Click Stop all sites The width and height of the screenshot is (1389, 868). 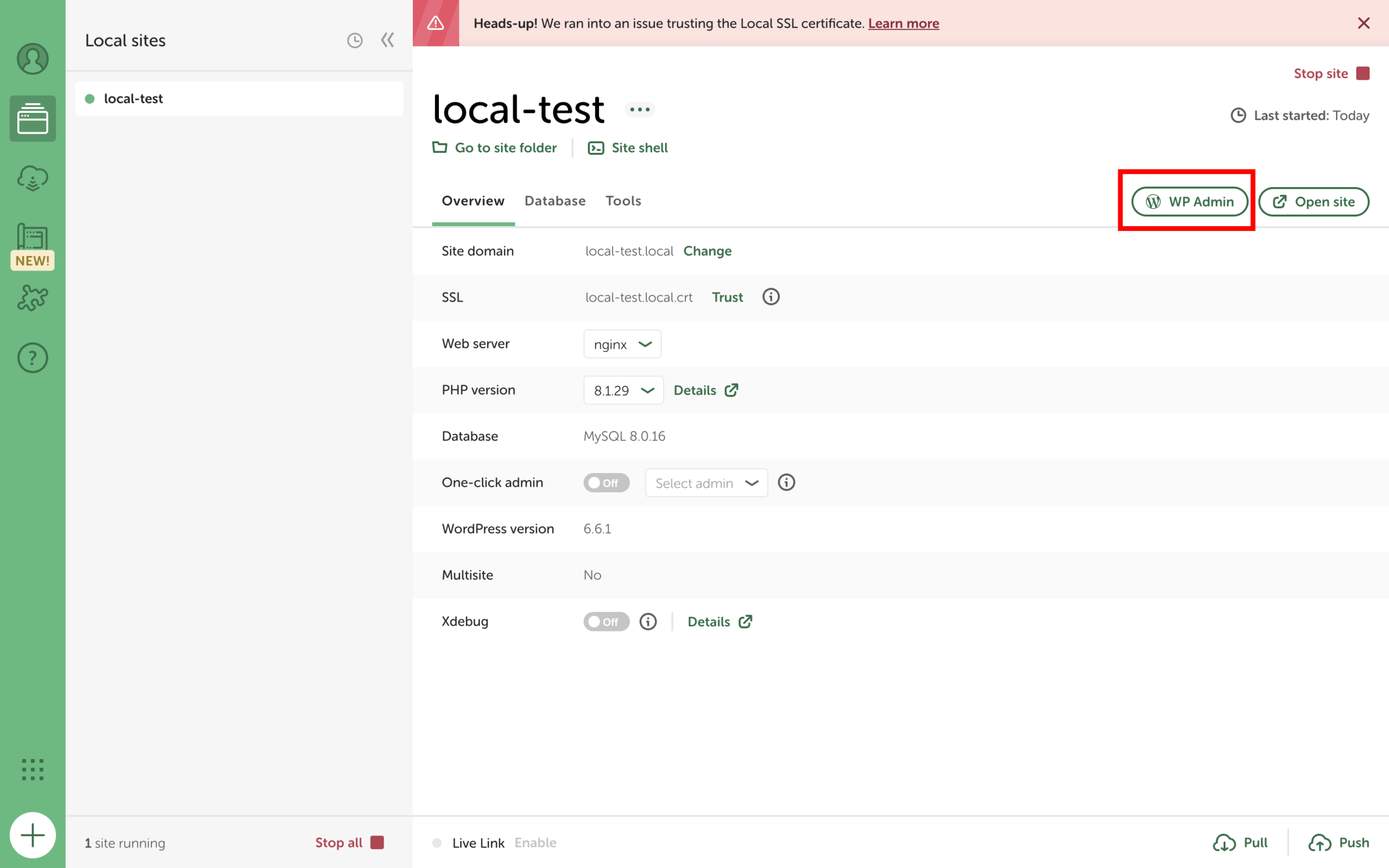(349, 842)
